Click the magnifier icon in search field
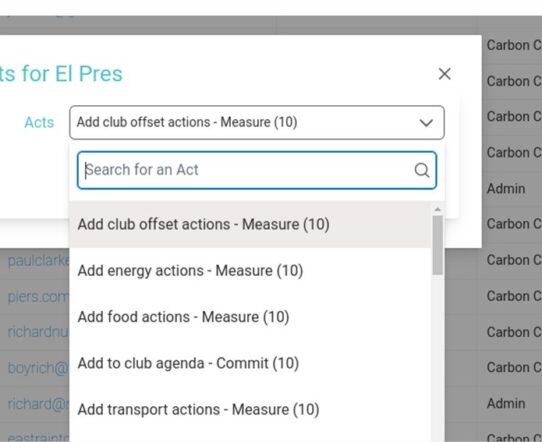 coord(422,170)
